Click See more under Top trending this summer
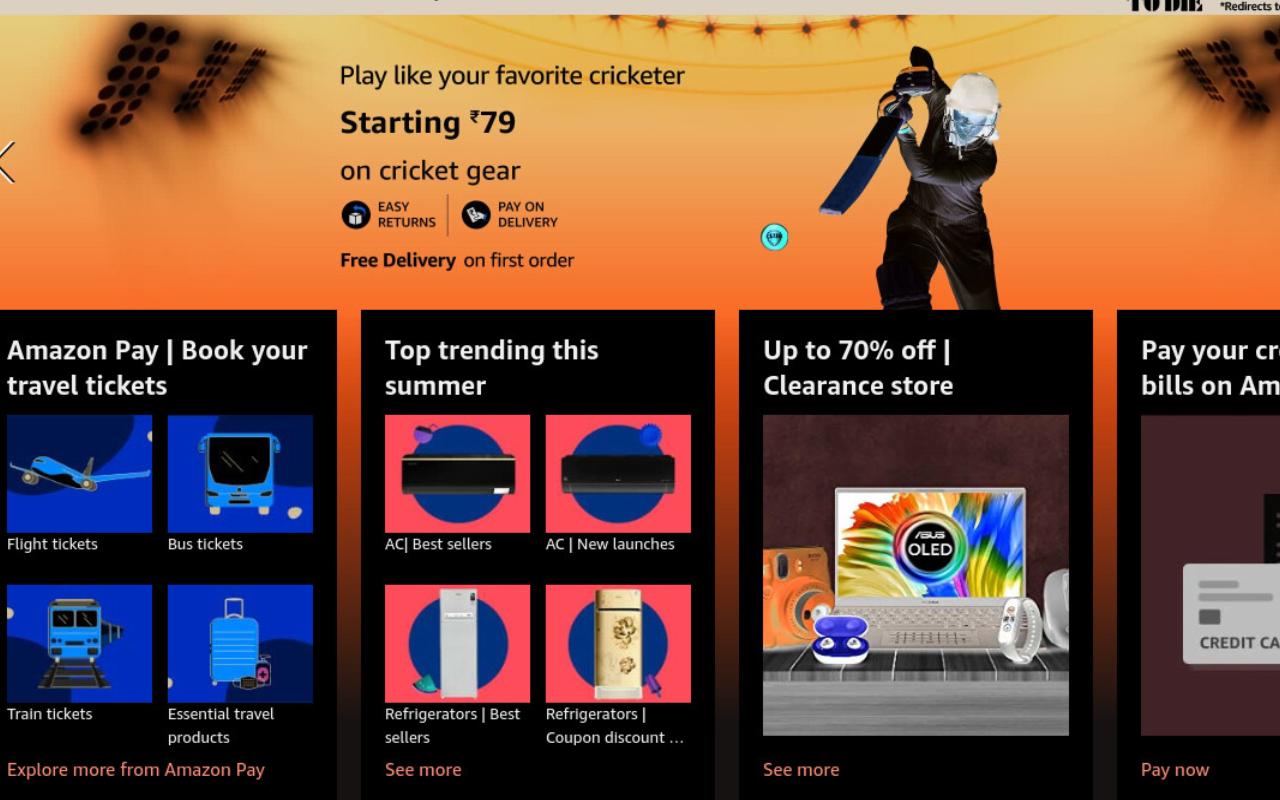This screenshot has height=800, width=1280. click(x=423, y=769)
